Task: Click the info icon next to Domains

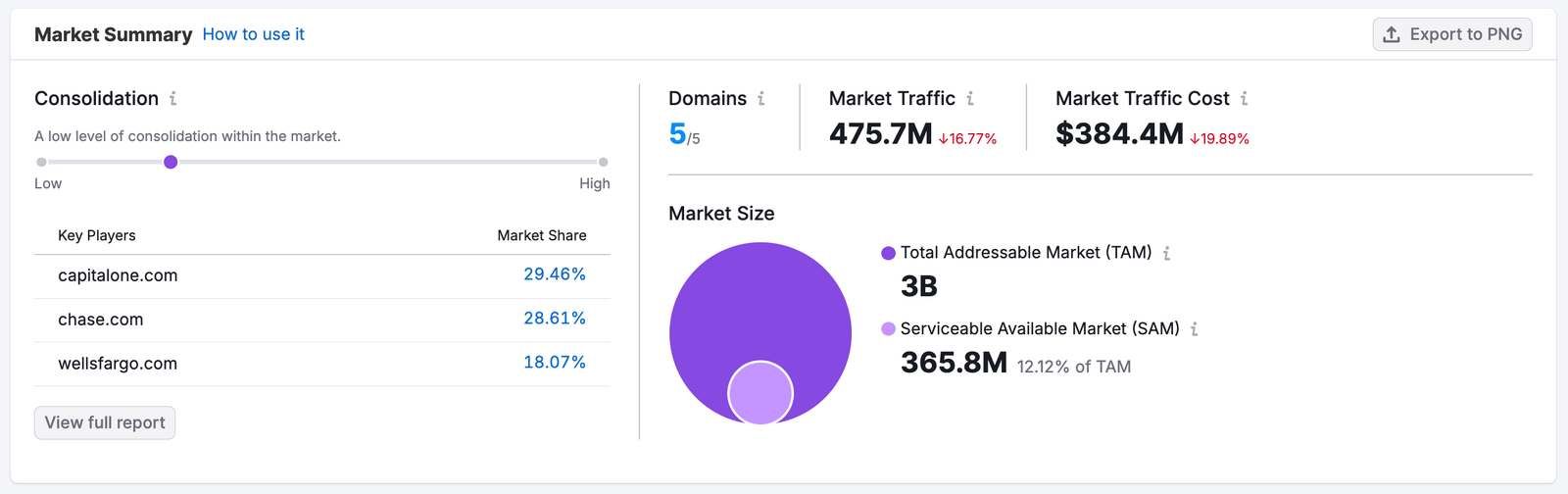Action: pyautogui.click(x=761, y=99)
